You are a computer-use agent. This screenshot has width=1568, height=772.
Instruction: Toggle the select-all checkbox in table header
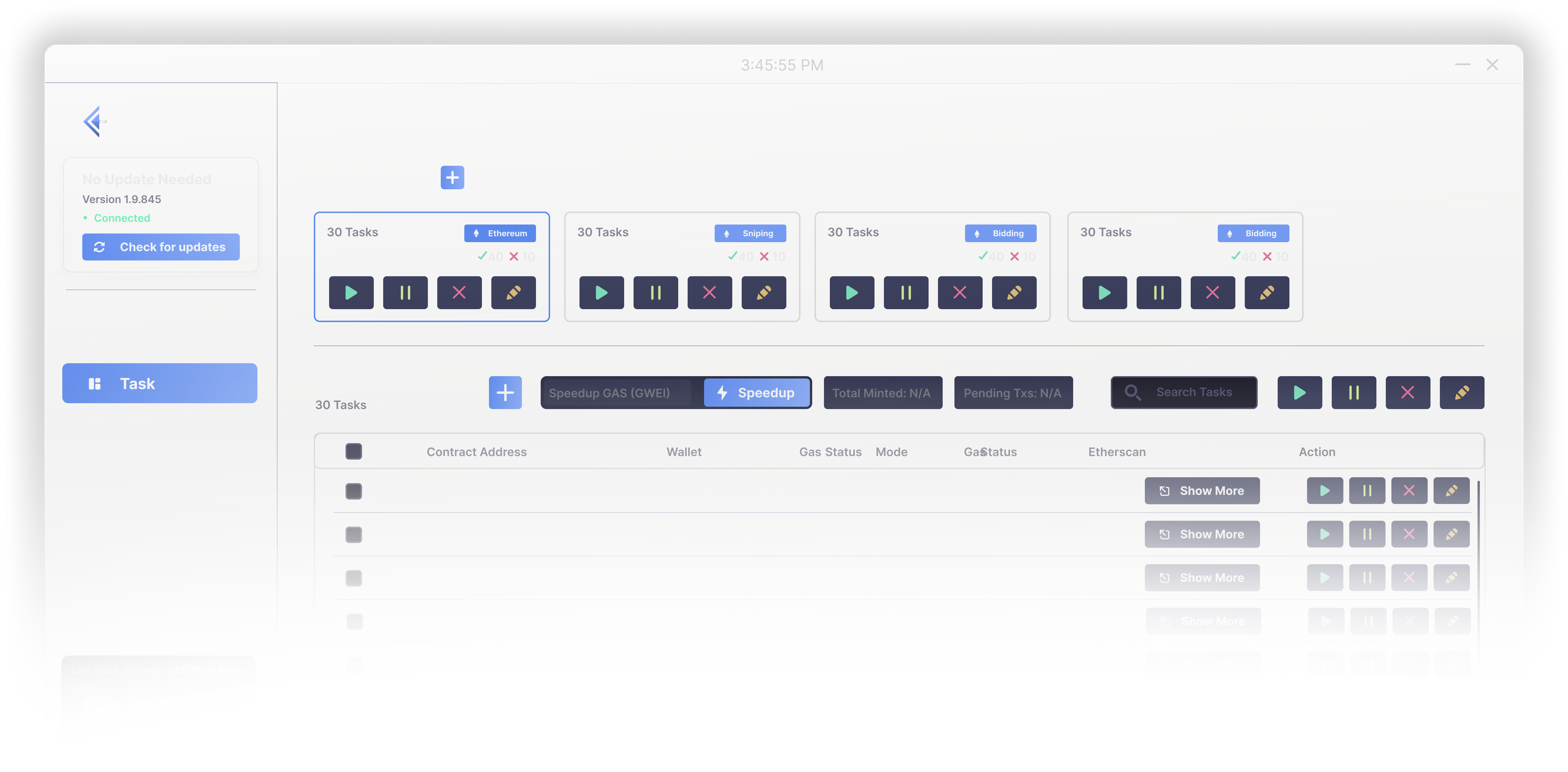pos(354,452)
